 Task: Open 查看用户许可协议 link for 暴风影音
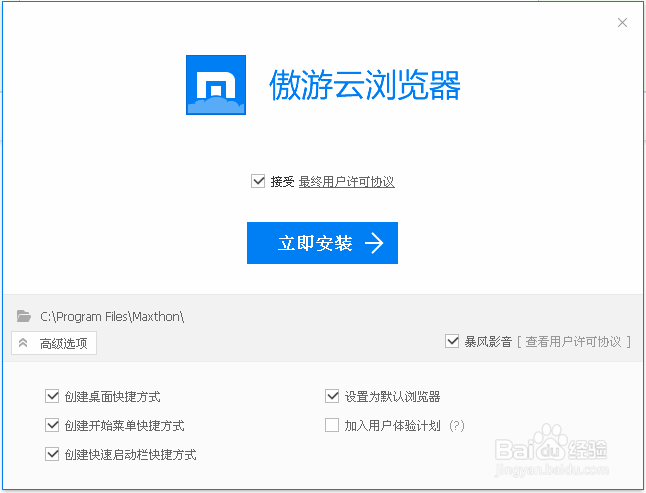click(x=573, y=341)
